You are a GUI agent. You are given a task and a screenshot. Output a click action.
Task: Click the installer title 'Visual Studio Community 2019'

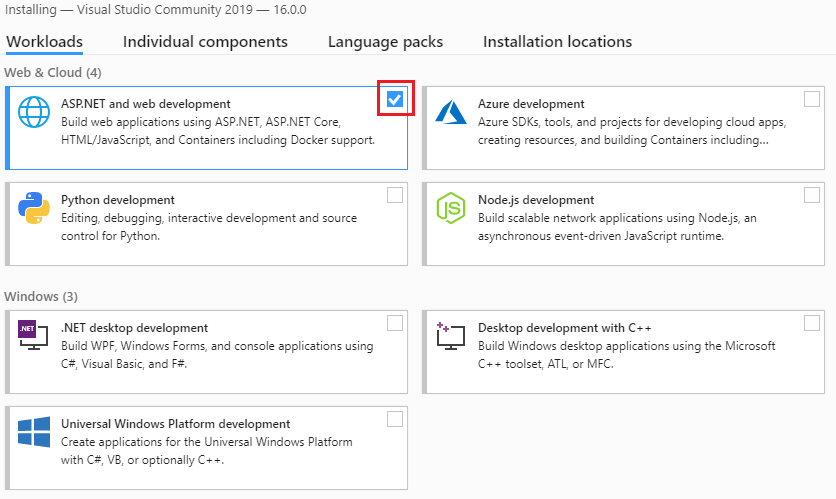tap(165, 10)
